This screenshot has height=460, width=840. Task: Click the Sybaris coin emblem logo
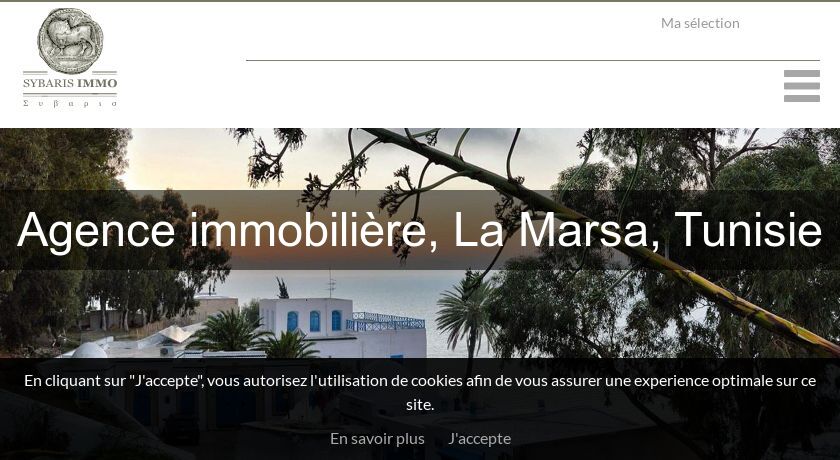point(70,41)
